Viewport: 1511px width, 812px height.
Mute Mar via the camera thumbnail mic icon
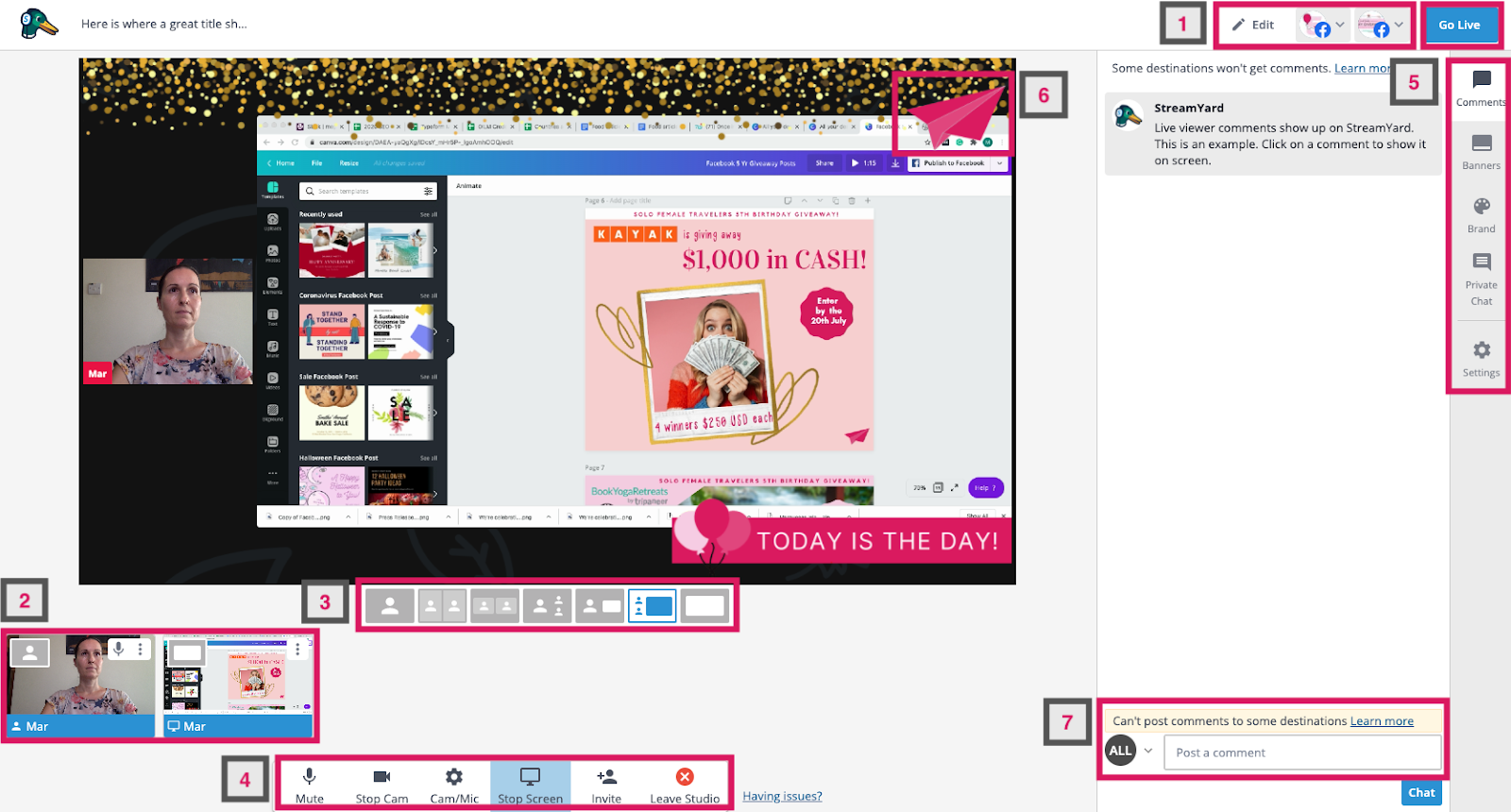click(x=119, y=650)
